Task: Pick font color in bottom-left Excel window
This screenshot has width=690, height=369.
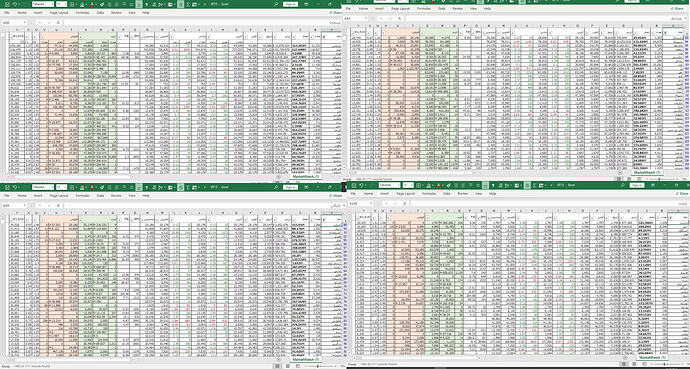Action: pyautogui.click(x=92, y=187)
